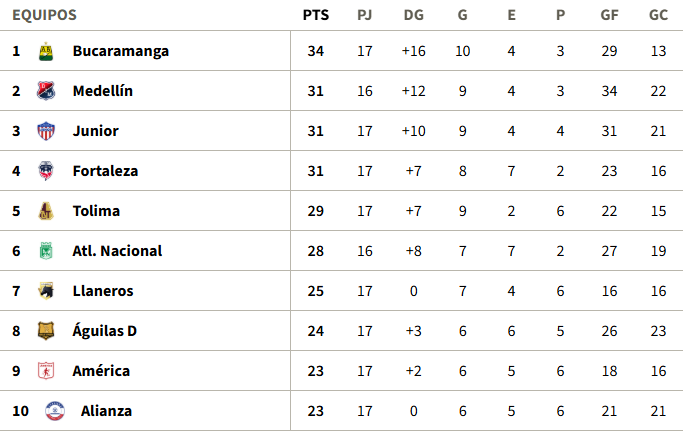Click the Junior team crest icon
The width and height of the screenshot is (684, 431).
pyautogui.click(x=46, y=131)
